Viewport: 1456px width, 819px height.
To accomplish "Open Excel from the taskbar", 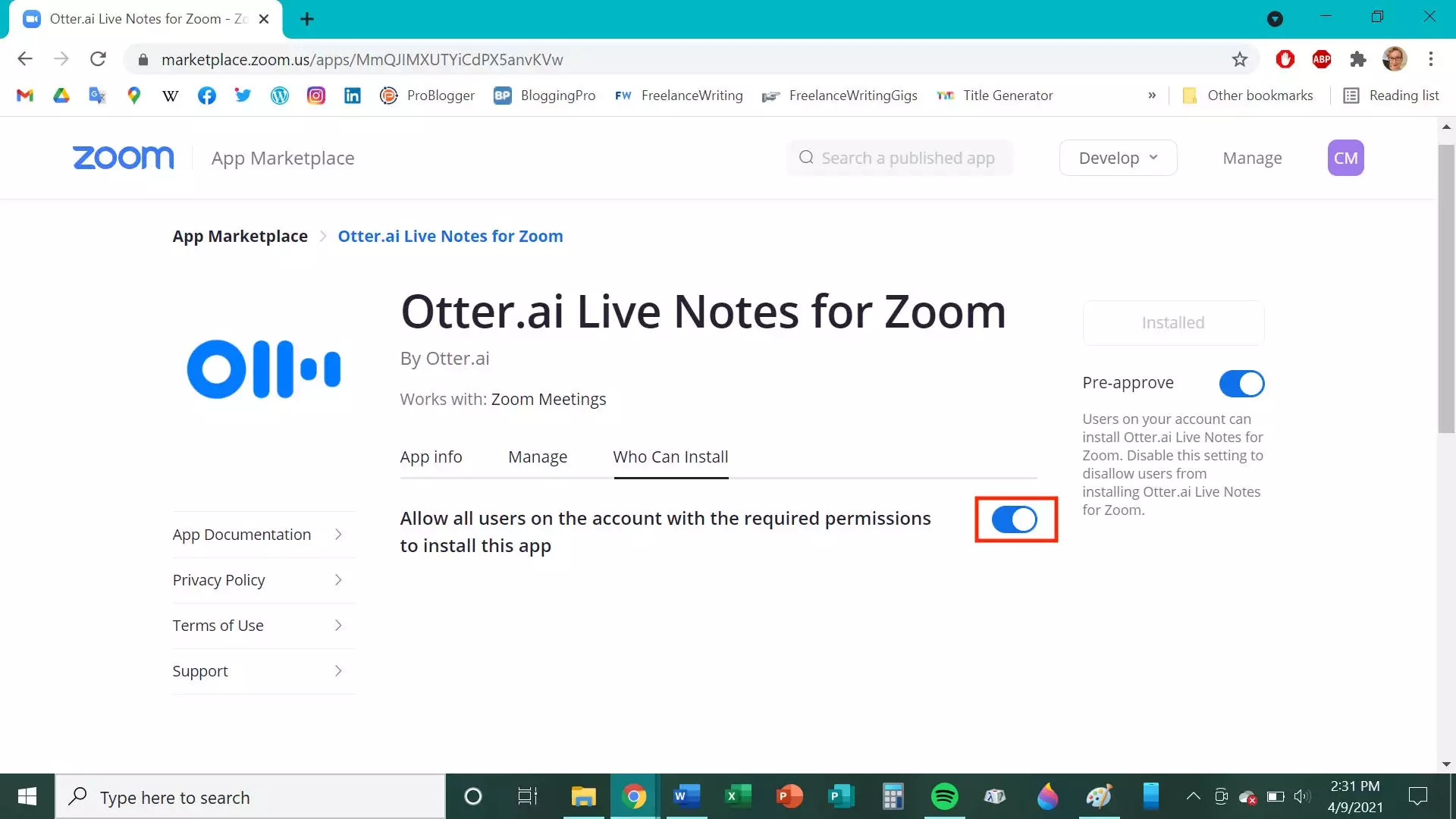I will [738, 797].
